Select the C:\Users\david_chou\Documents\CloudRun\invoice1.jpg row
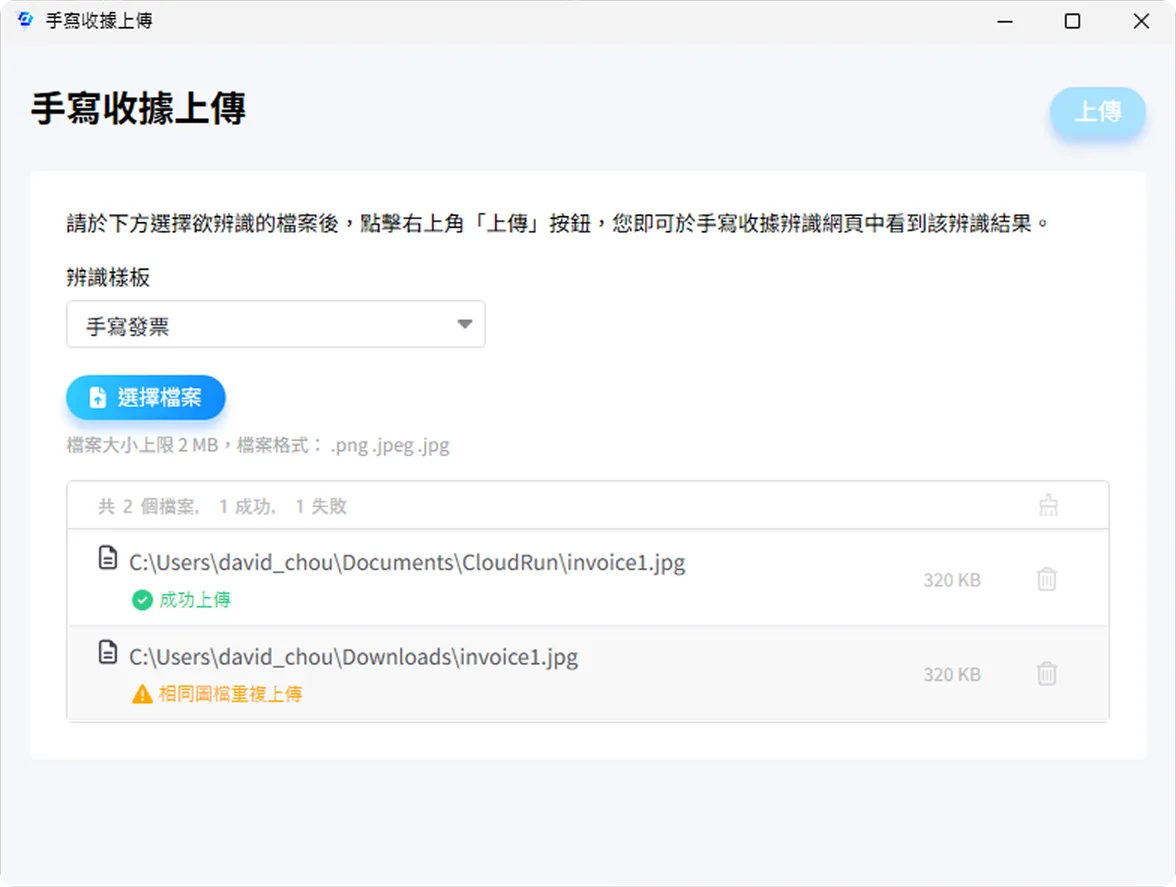Viewport: 1176px width, 887px height. click(x=588, y=578)
